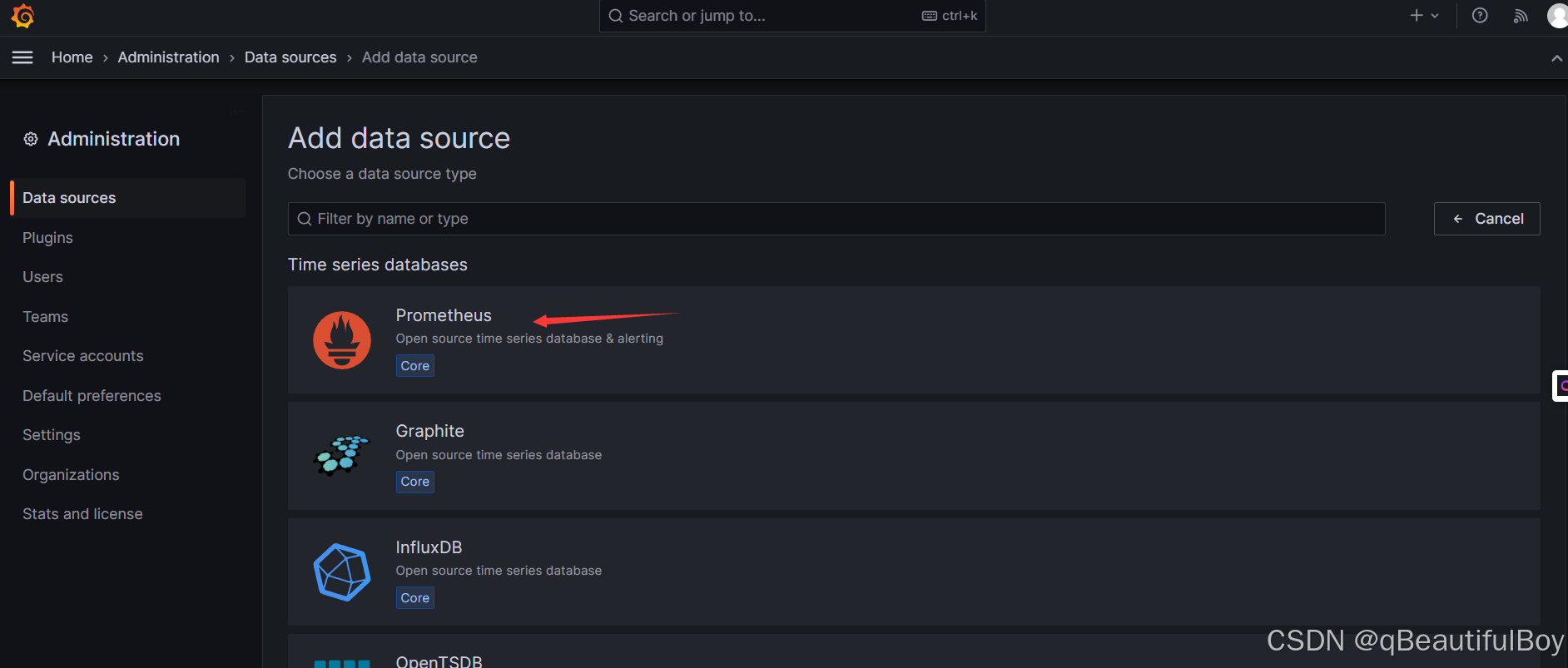The width and height of the screenshot is (1568, 668).
Task: Open the plus add-new menu
Action: [1424, 15]
